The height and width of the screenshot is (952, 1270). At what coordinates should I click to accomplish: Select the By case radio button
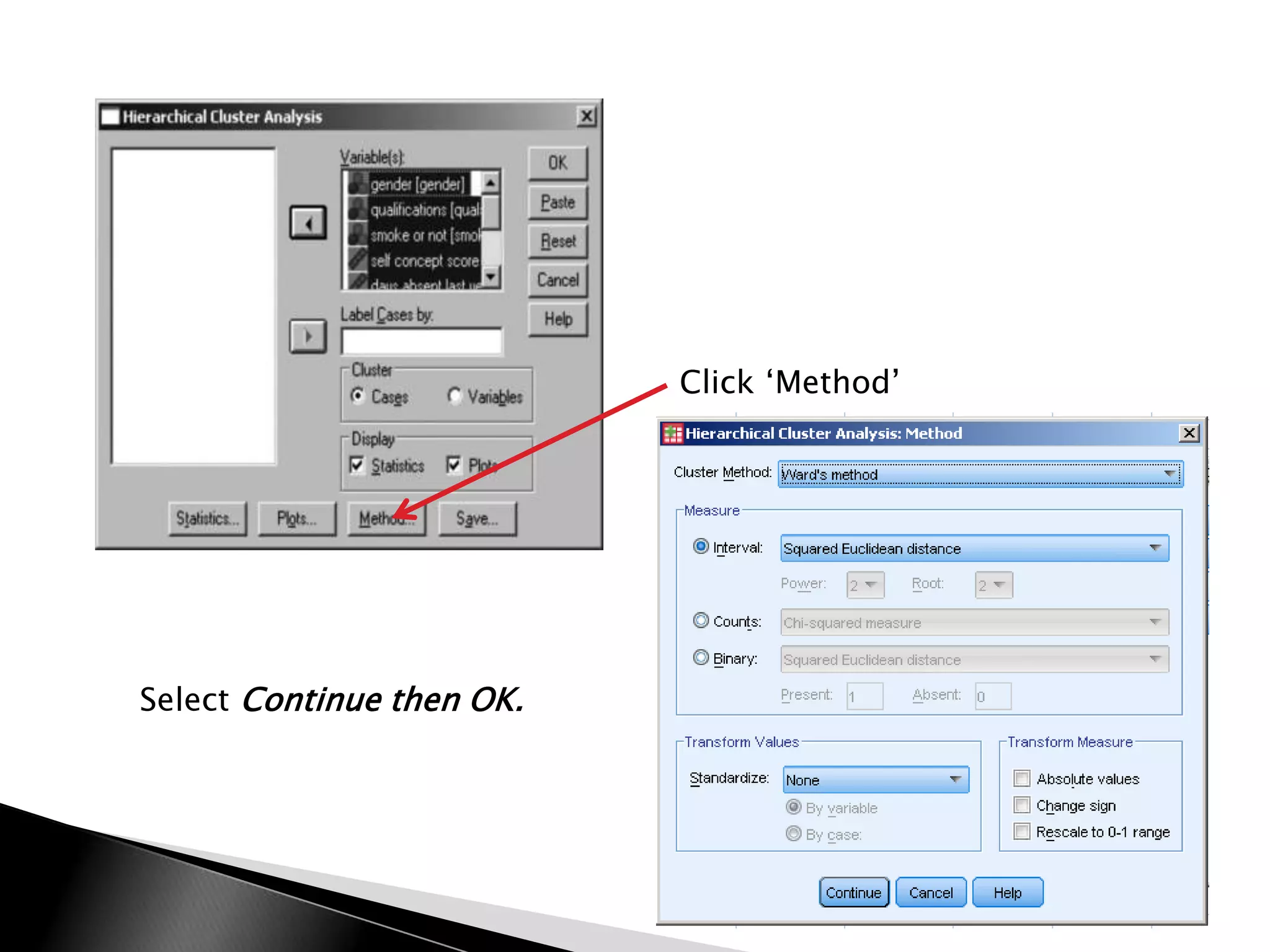[794, 834]
